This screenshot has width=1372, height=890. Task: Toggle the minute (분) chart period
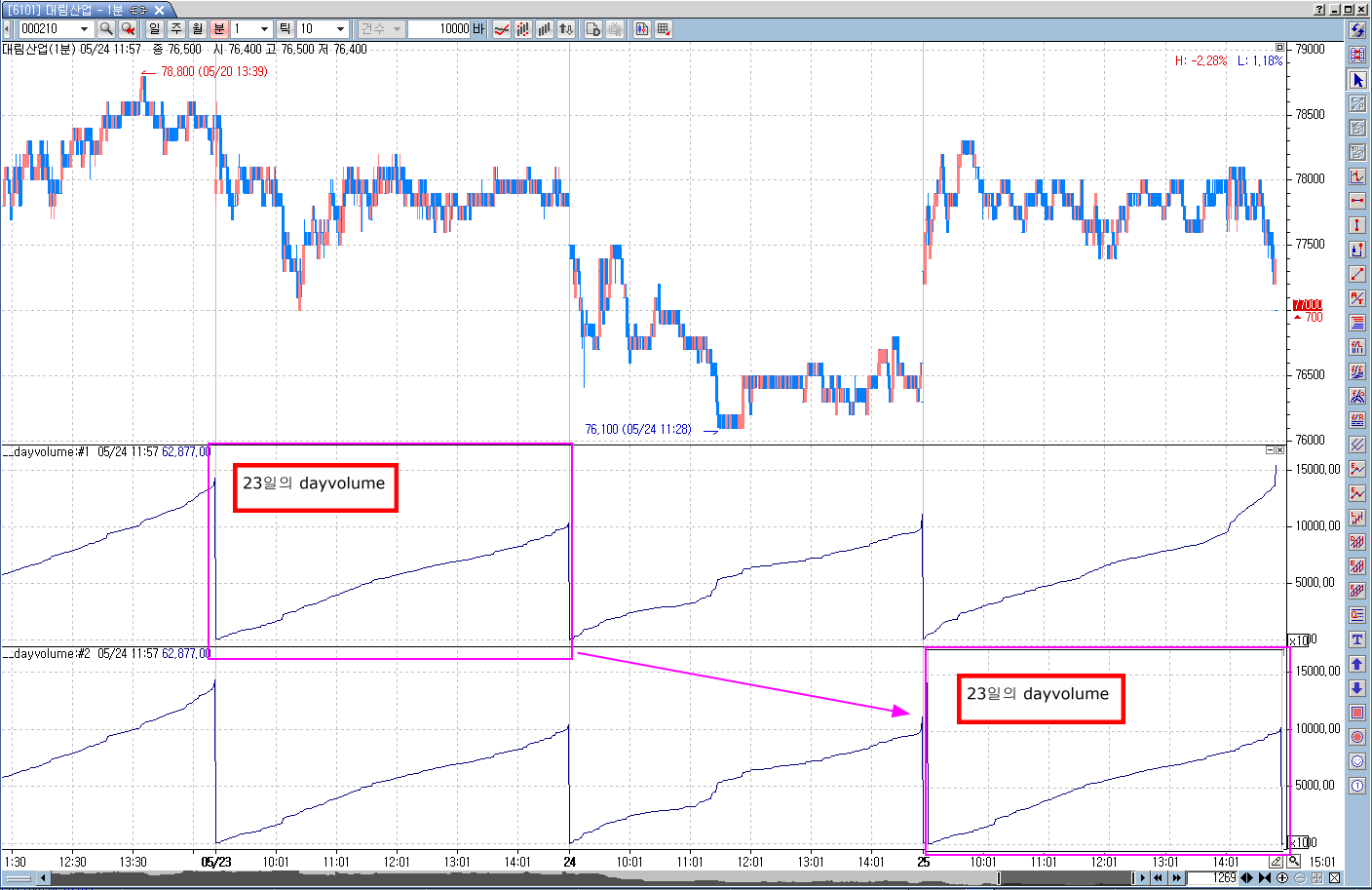219,29
